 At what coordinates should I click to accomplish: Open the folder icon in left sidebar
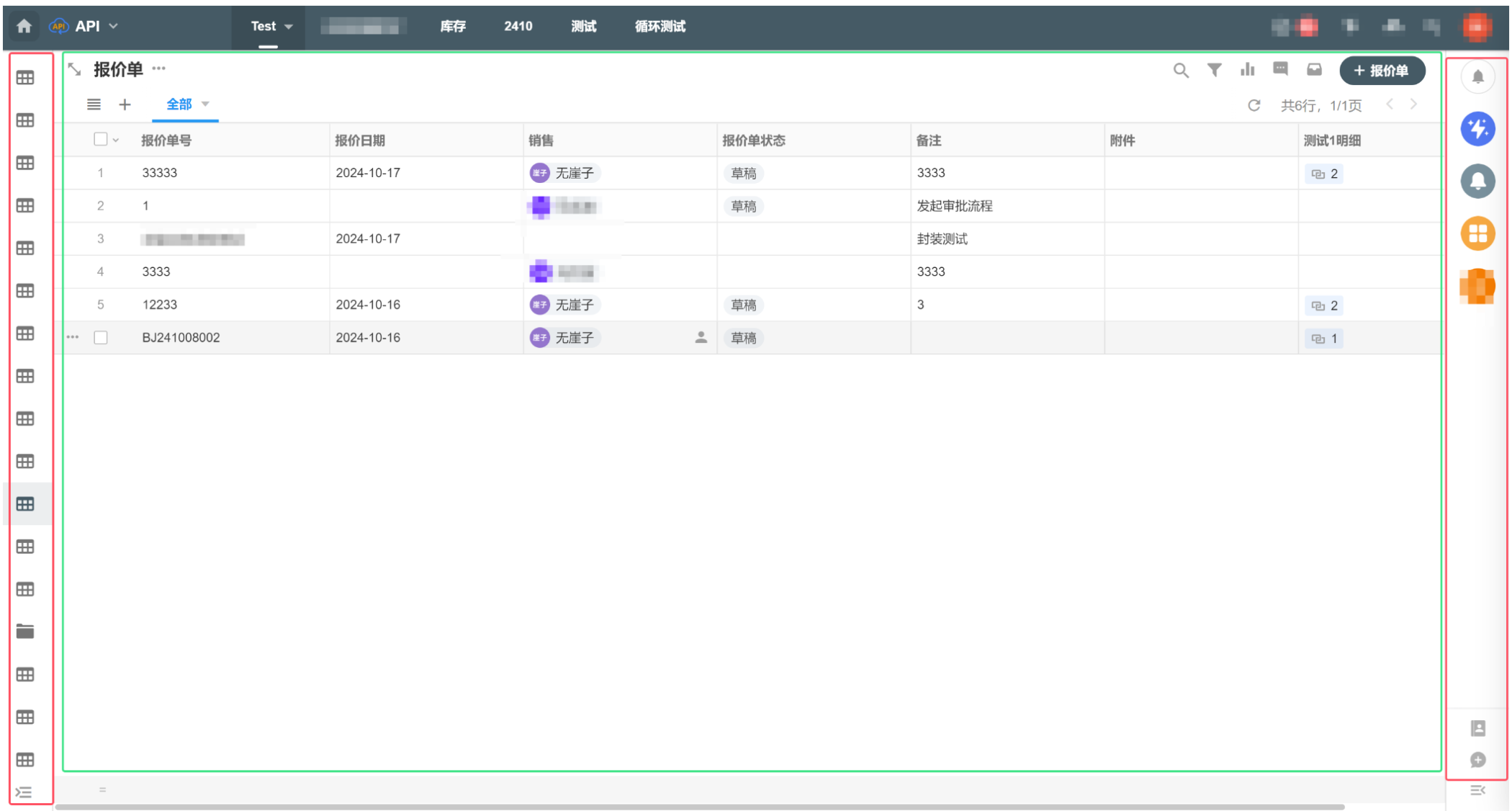pos(25,632)
